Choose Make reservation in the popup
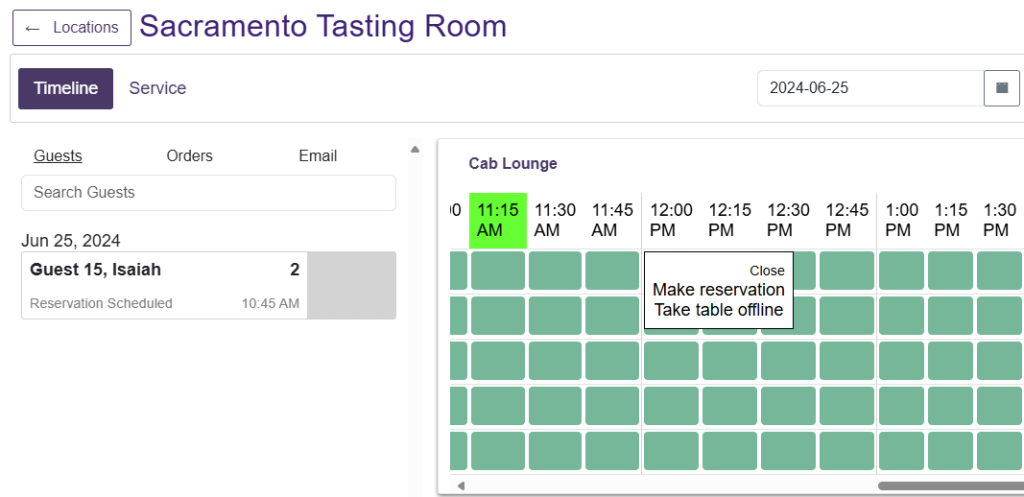Screen dimensions: 1024x497 click(719, 290)
